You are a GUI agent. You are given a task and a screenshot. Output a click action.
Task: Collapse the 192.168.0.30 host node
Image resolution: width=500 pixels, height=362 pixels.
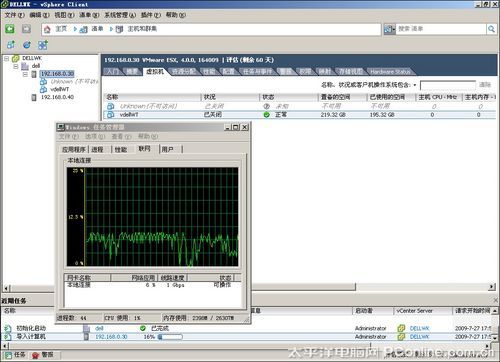(x=25, y=74)
